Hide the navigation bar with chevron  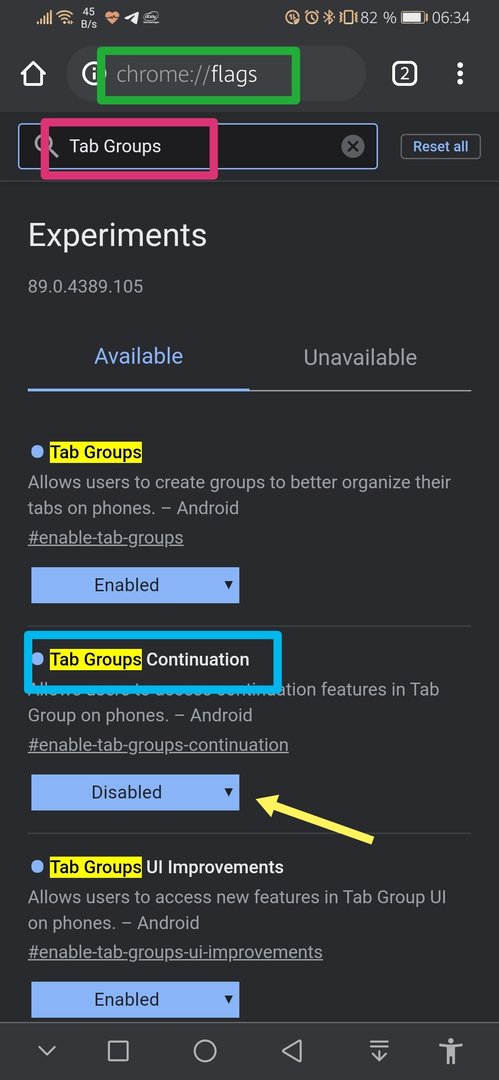point(47,1051)
